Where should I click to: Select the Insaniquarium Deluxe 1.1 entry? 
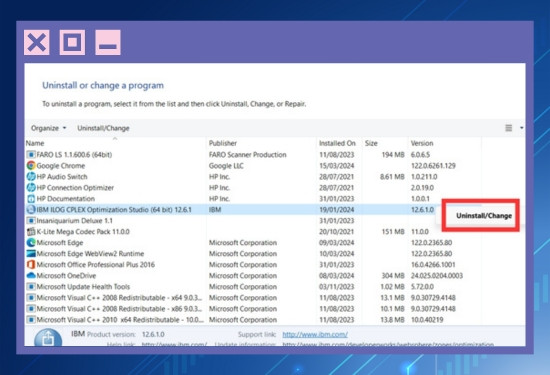74,221
